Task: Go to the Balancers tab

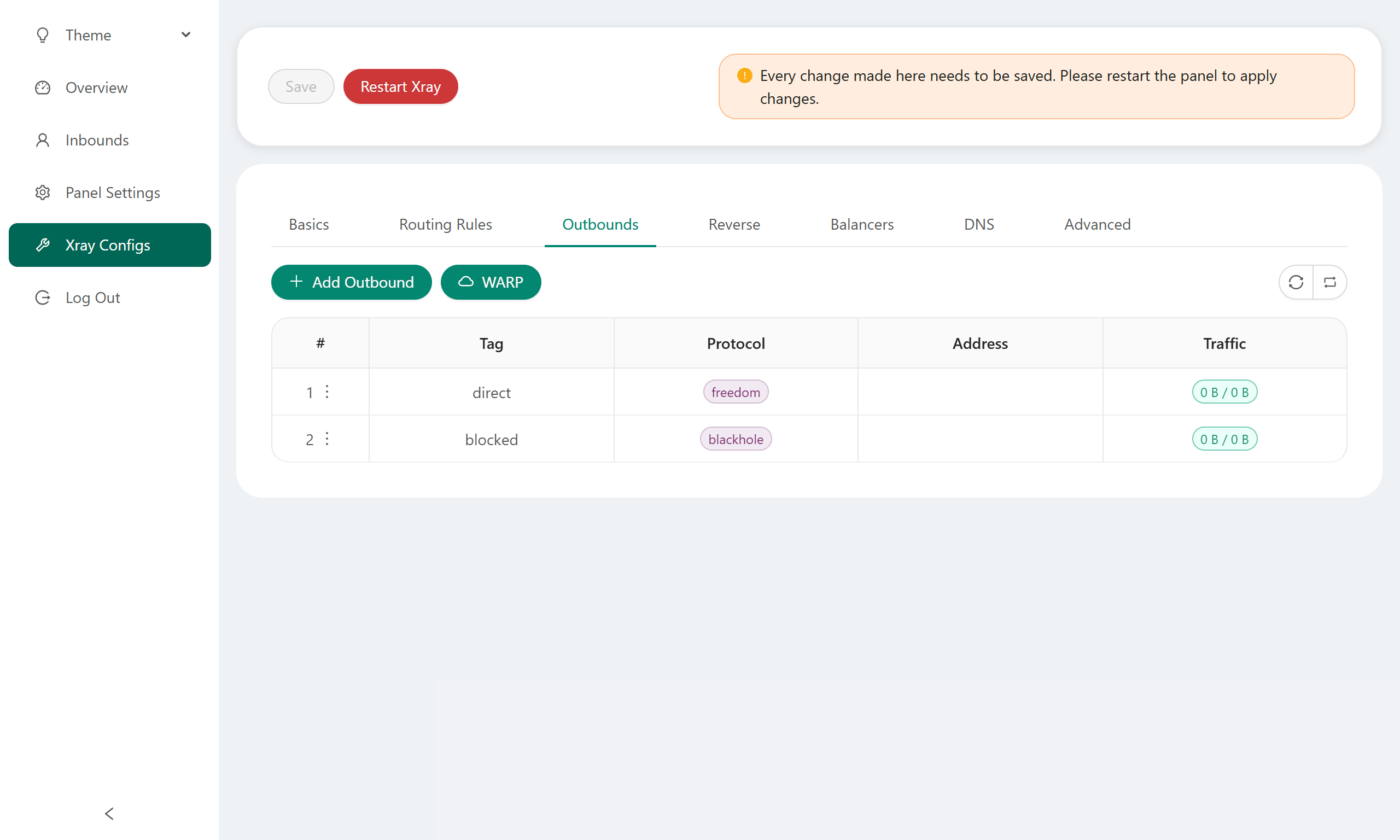Action: pos(861,224)
